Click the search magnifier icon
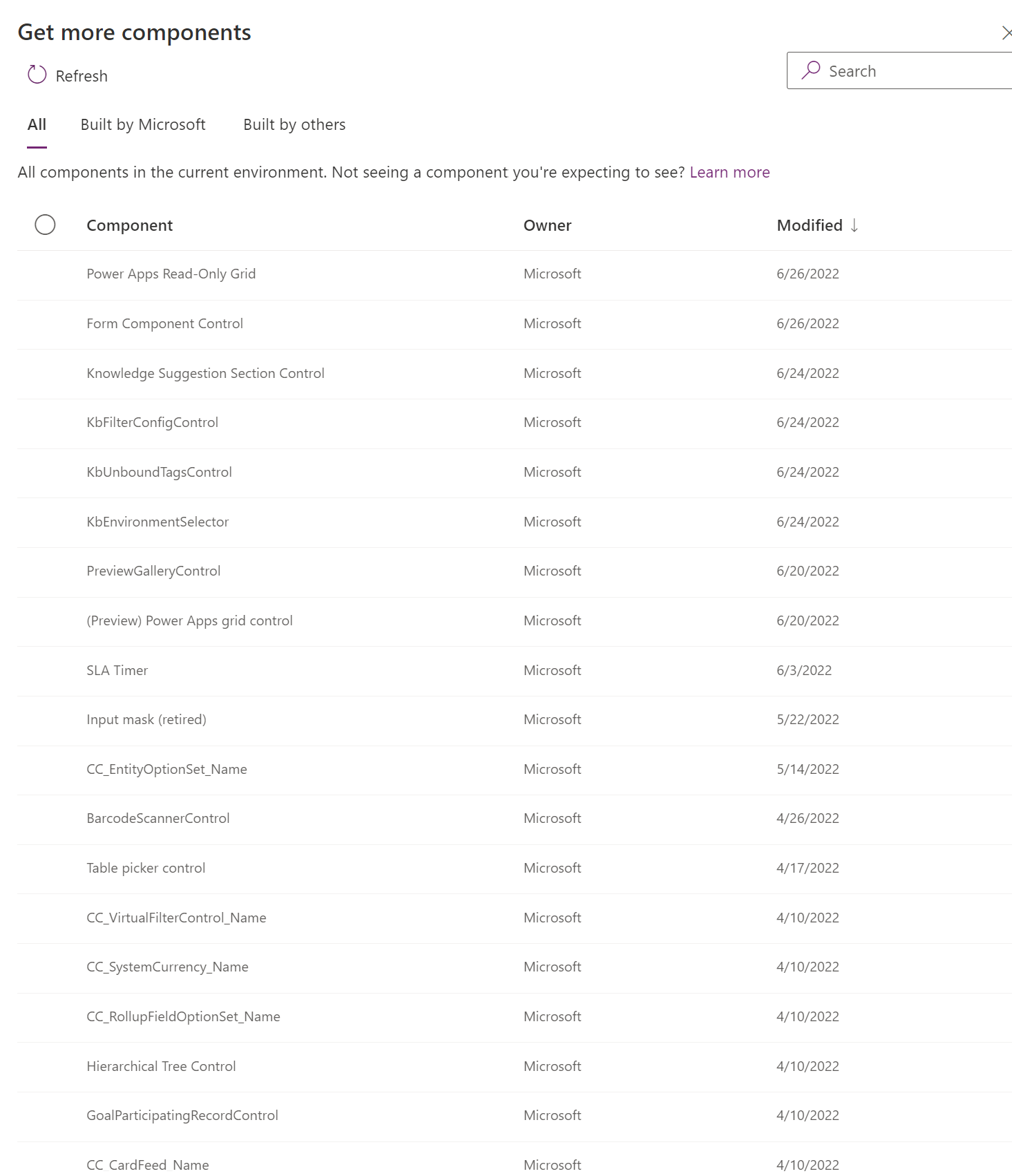1012x1176 pixels. tap(811, 70)
